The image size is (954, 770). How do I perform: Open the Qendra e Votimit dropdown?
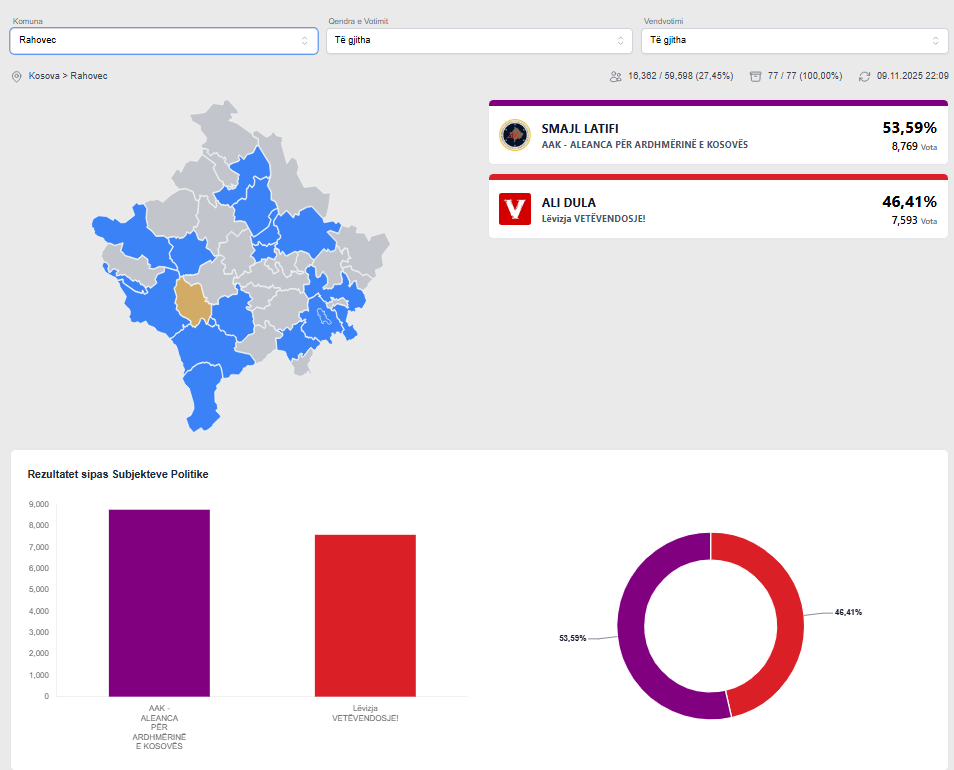pyautogui.click(x=479, y=41)
